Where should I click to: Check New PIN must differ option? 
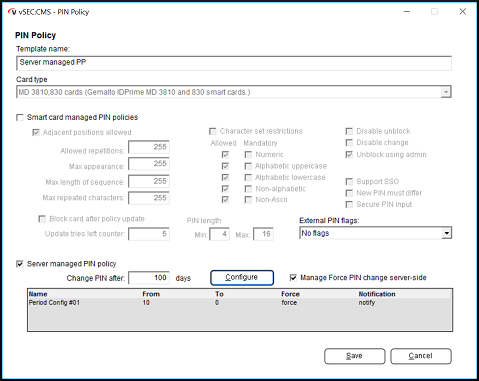tap(349, 193)
